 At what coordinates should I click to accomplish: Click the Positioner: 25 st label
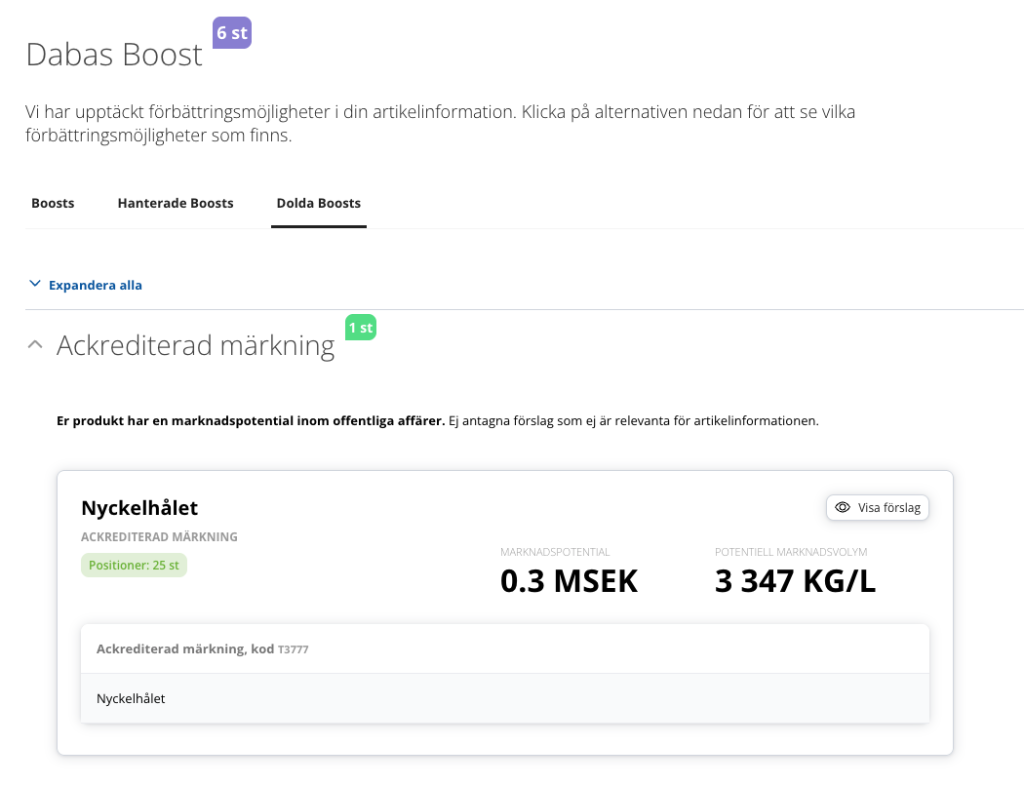(134, 566)
